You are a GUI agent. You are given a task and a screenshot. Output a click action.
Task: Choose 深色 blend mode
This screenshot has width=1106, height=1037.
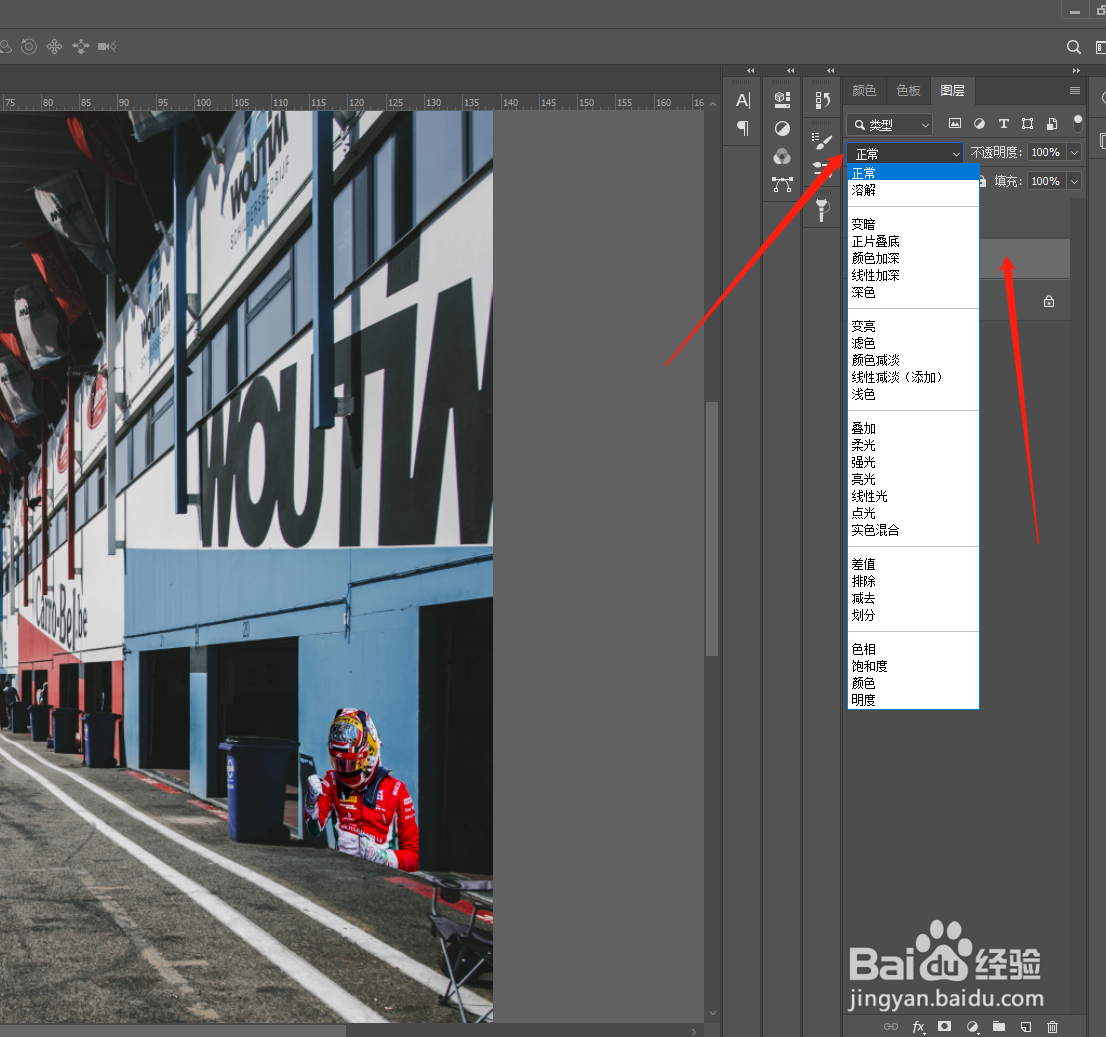[x=913, y=292]
